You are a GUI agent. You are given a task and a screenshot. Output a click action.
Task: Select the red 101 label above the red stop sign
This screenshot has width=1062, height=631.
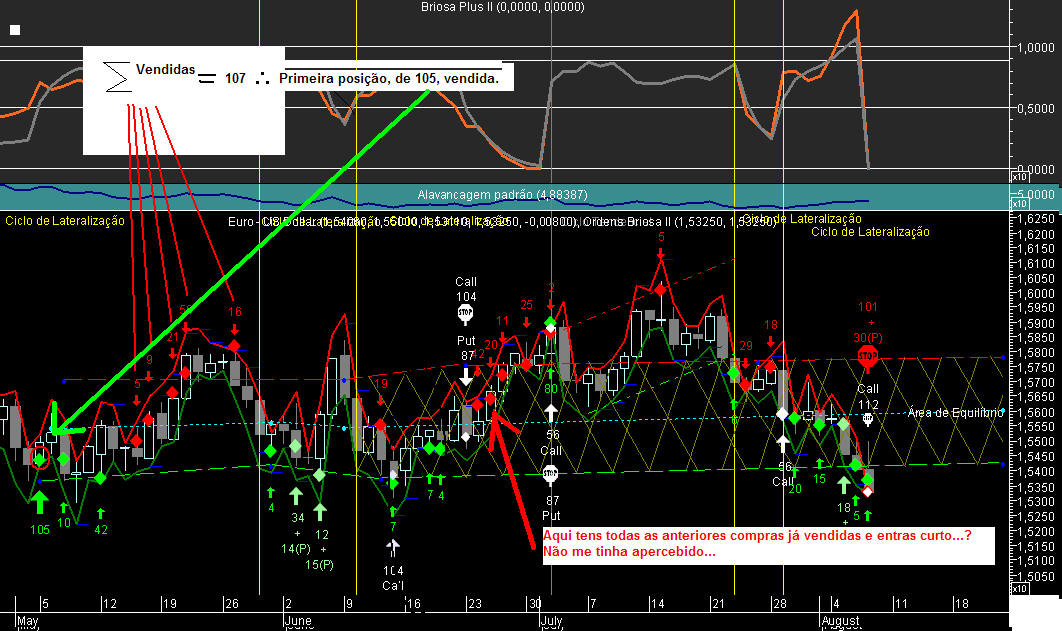pos(868,307)
